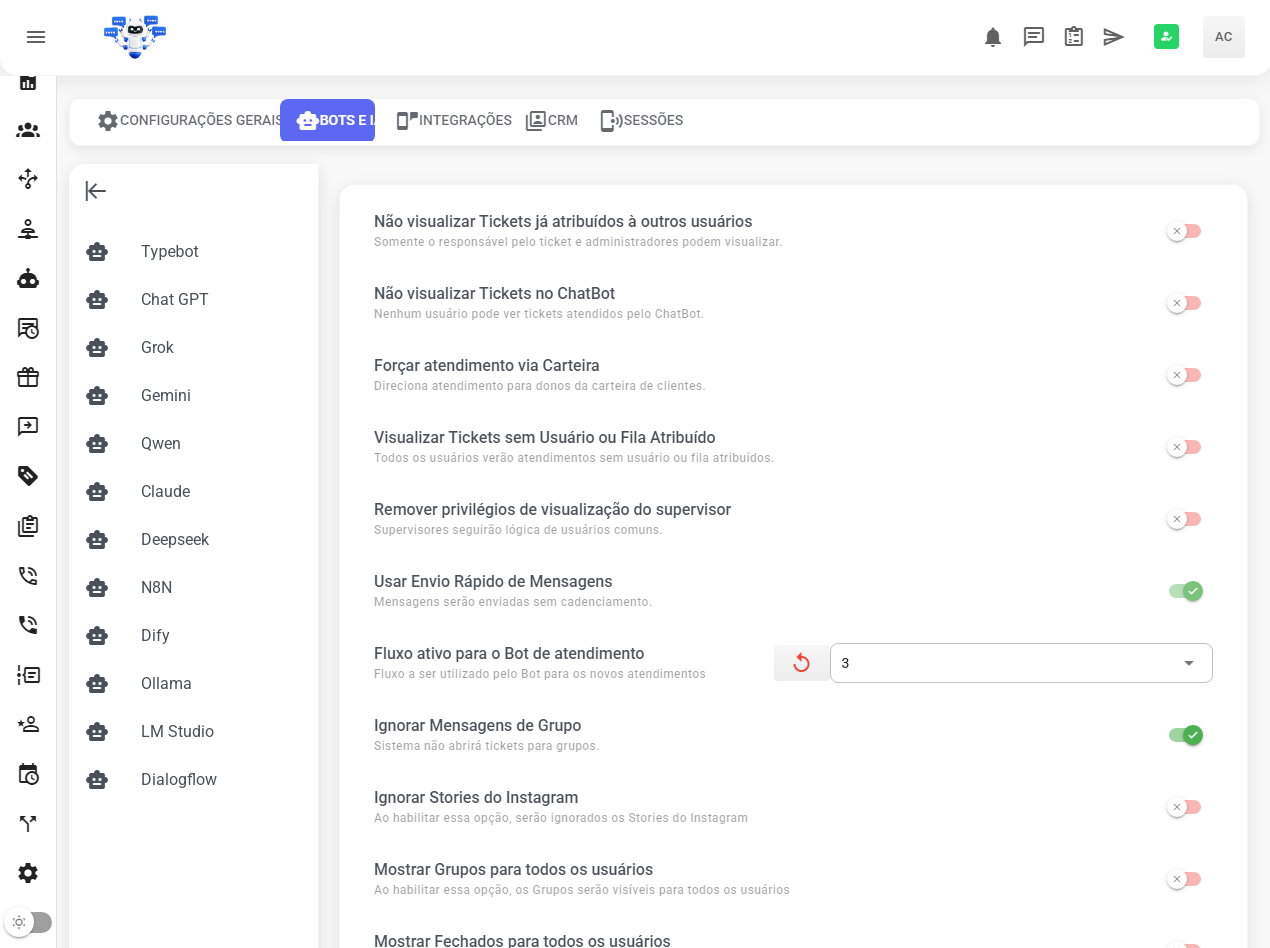The width and height of the screenshot is (1270, 948).
Task: Open the AC user avatar menu
Action: [1223, 37]
